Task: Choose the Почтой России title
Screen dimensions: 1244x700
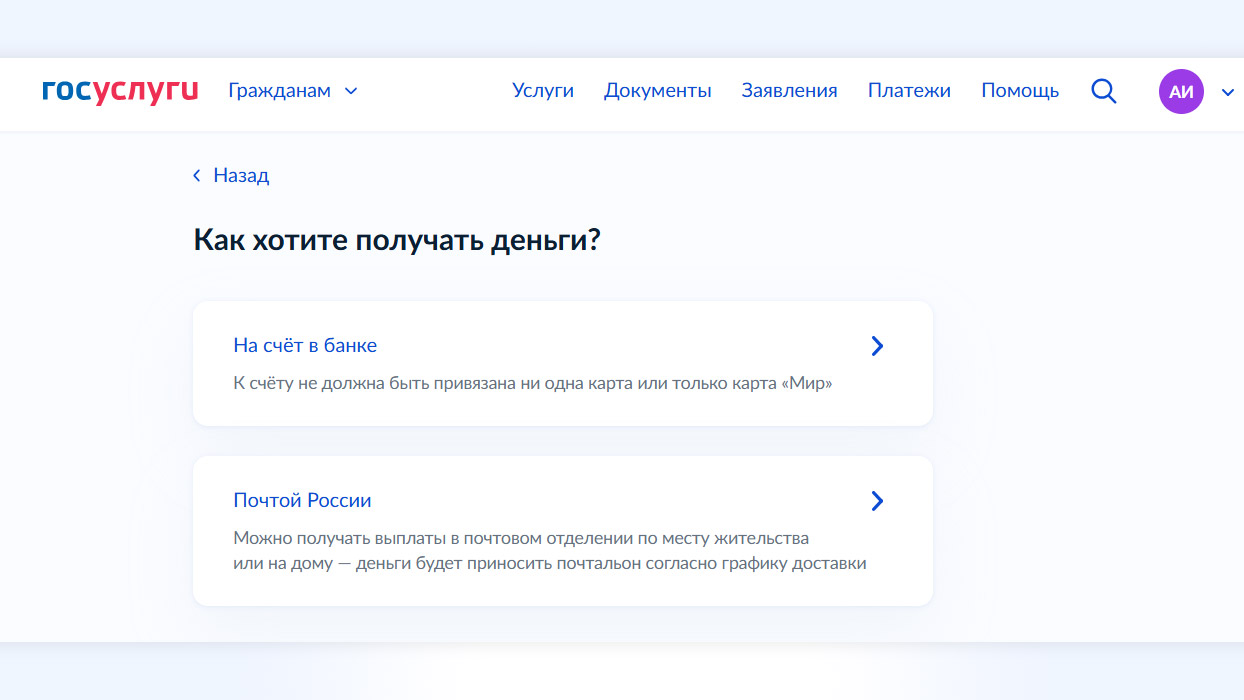Action: coord(302,500)
